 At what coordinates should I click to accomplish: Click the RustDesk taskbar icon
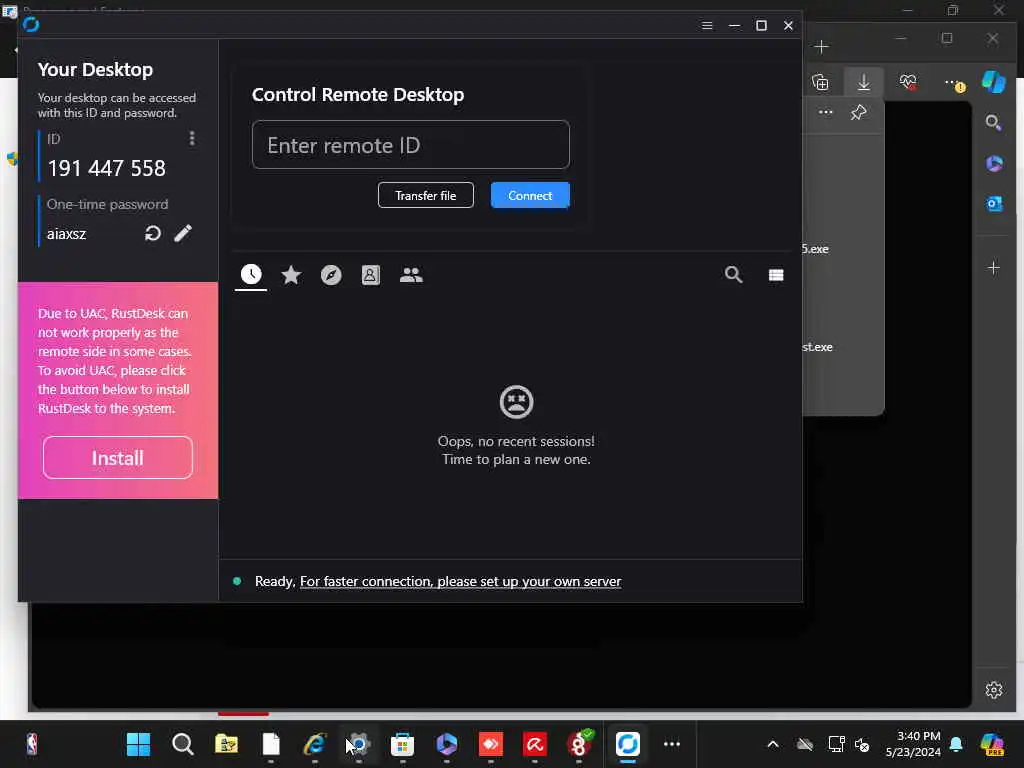(628, 744)
